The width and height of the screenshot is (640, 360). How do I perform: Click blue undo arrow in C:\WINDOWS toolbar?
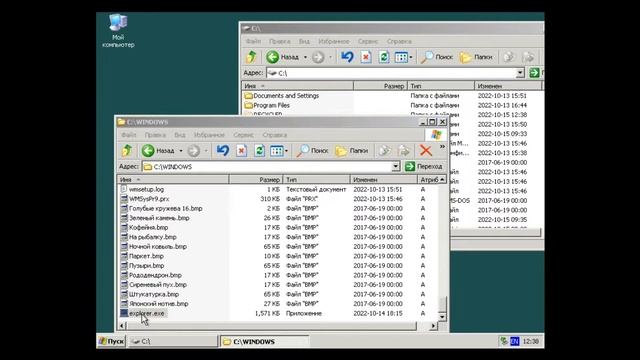tap(223, 151)
